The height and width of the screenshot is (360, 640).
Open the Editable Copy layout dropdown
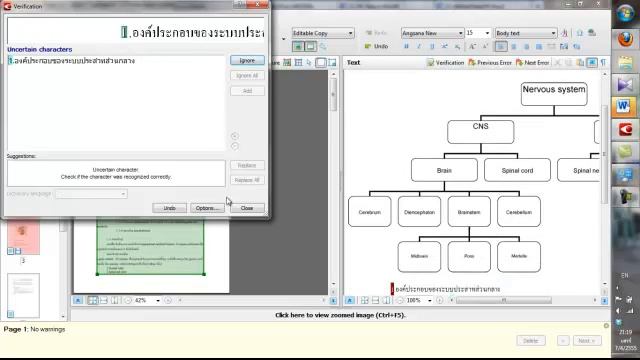coord(322,33)
